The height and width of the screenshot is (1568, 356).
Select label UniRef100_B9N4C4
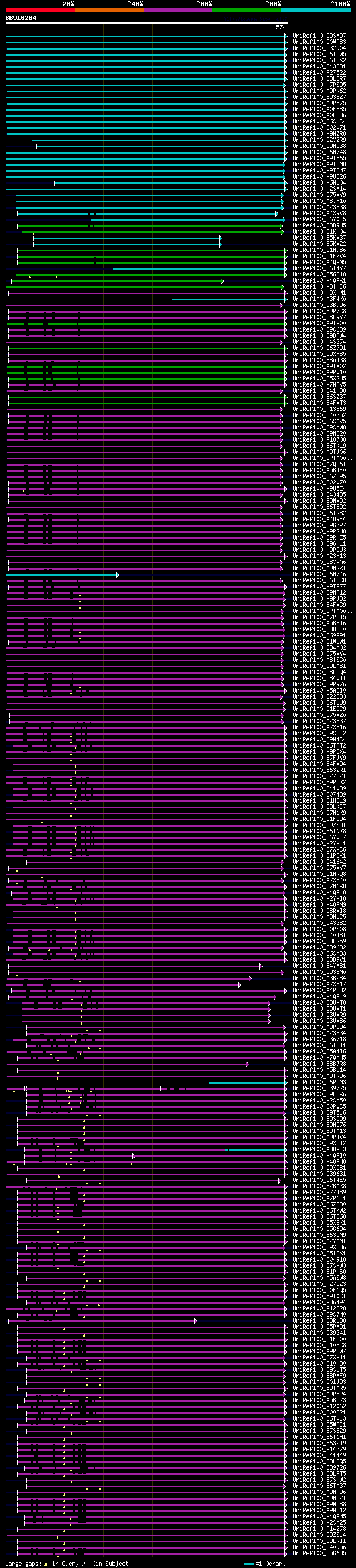tap(319, 740)
